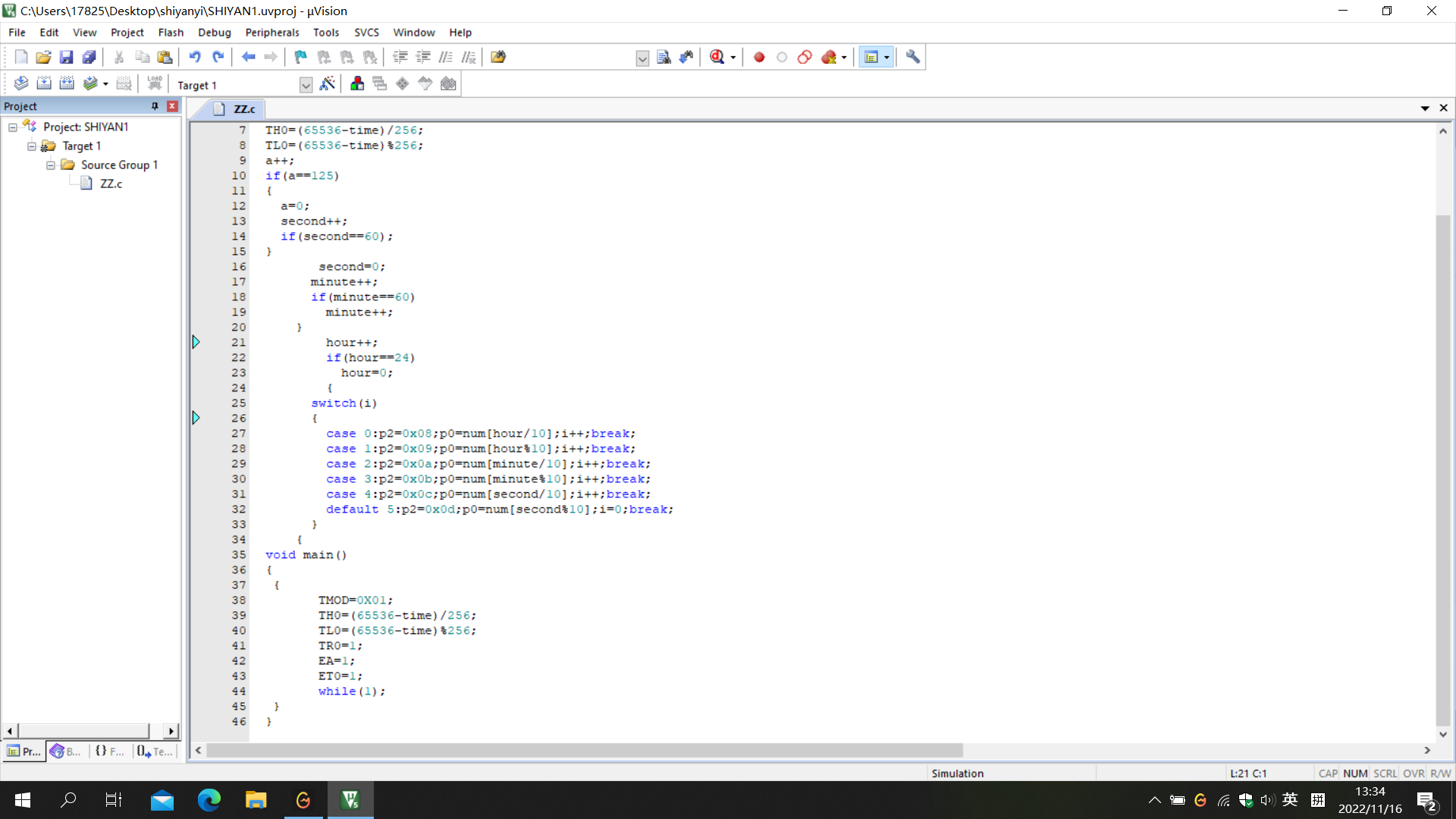1456x819 pixels.
Task: Open the Configuration wrench icon
Action: point(913,57)
